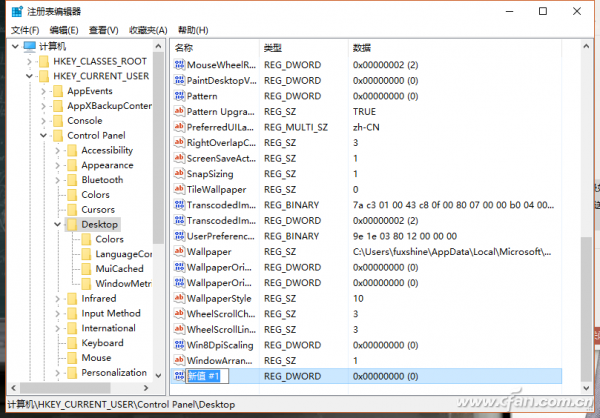Select the Win8DpiScaling DWORD icon

(179, 345)
